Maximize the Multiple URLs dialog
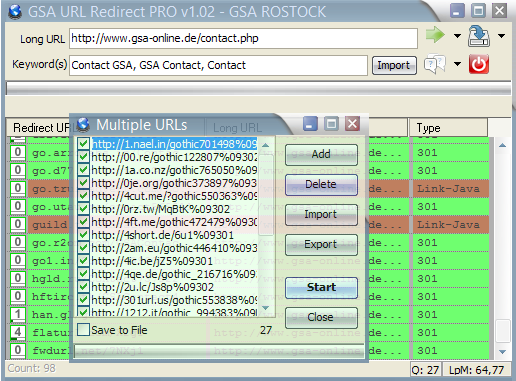Viewport: 516px width, 381px height. [x=331, y=124]
